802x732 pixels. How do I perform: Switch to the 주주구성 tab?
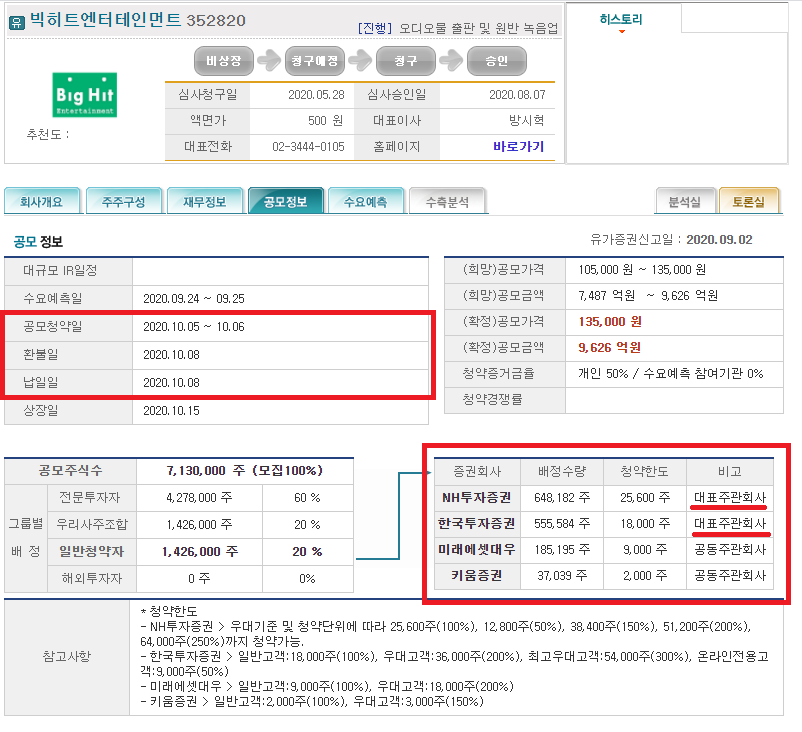[x=123, y=201]
